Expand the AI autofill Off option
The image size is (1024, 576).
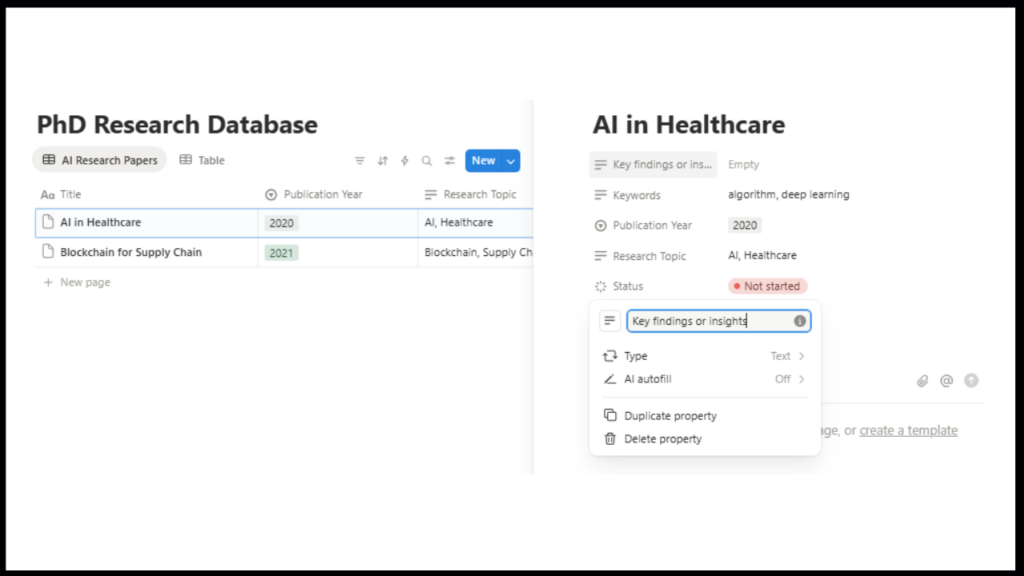[x=705, y=379]
